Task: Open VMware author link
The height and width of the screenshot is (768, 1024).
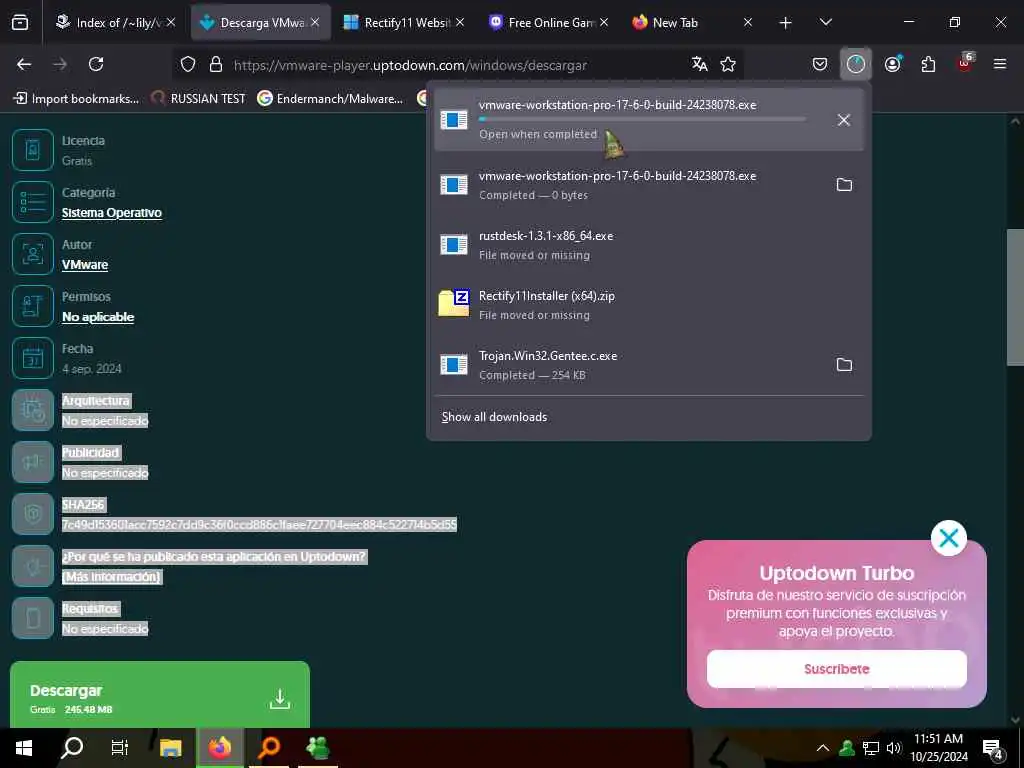Action: (85, 264)
